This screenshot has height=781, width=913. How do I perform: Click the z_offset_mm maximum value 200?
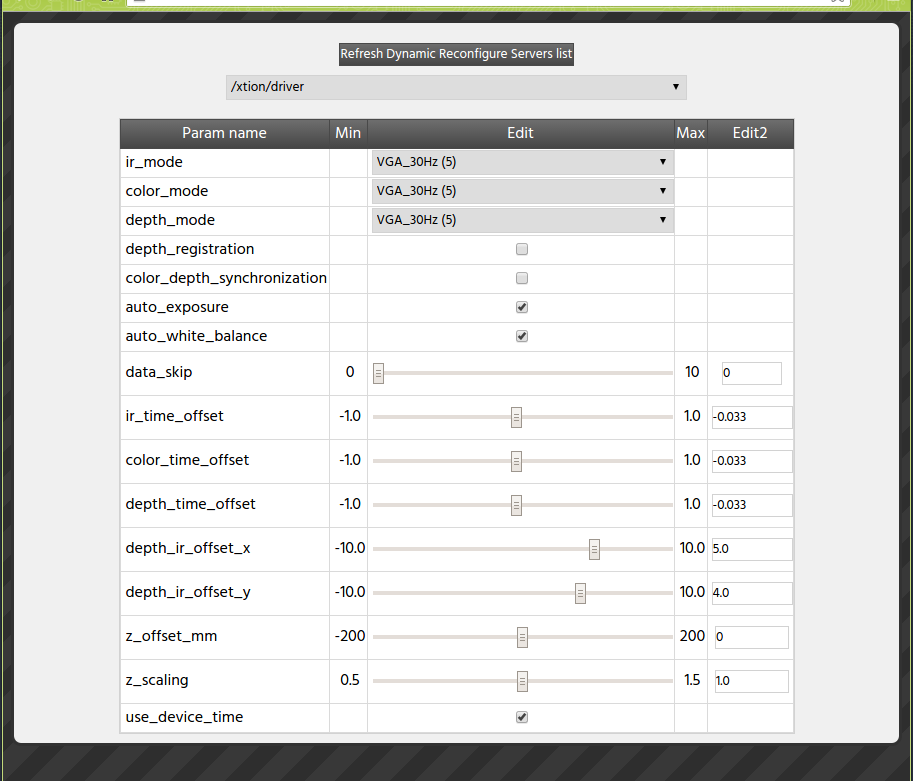click(x=692, y=637)
